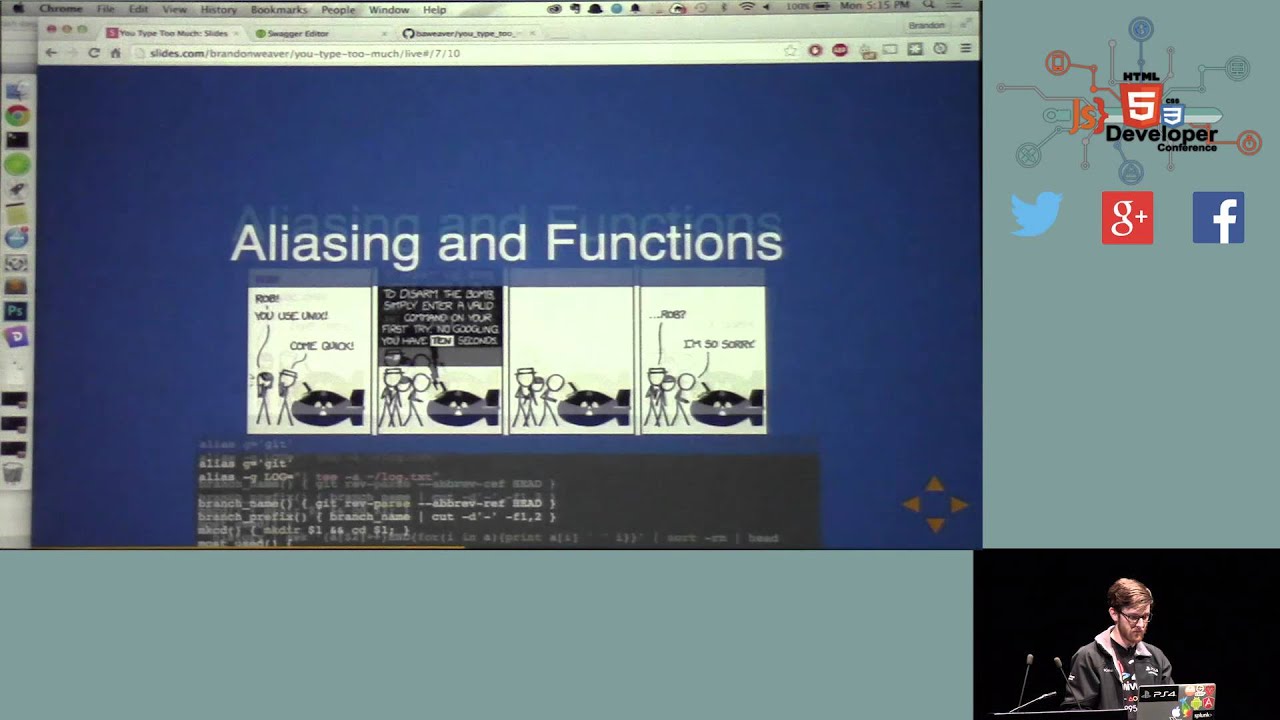Open the People menu
Image resolution: width=1280 pixels, height=720 pixels.
point(338,9)
